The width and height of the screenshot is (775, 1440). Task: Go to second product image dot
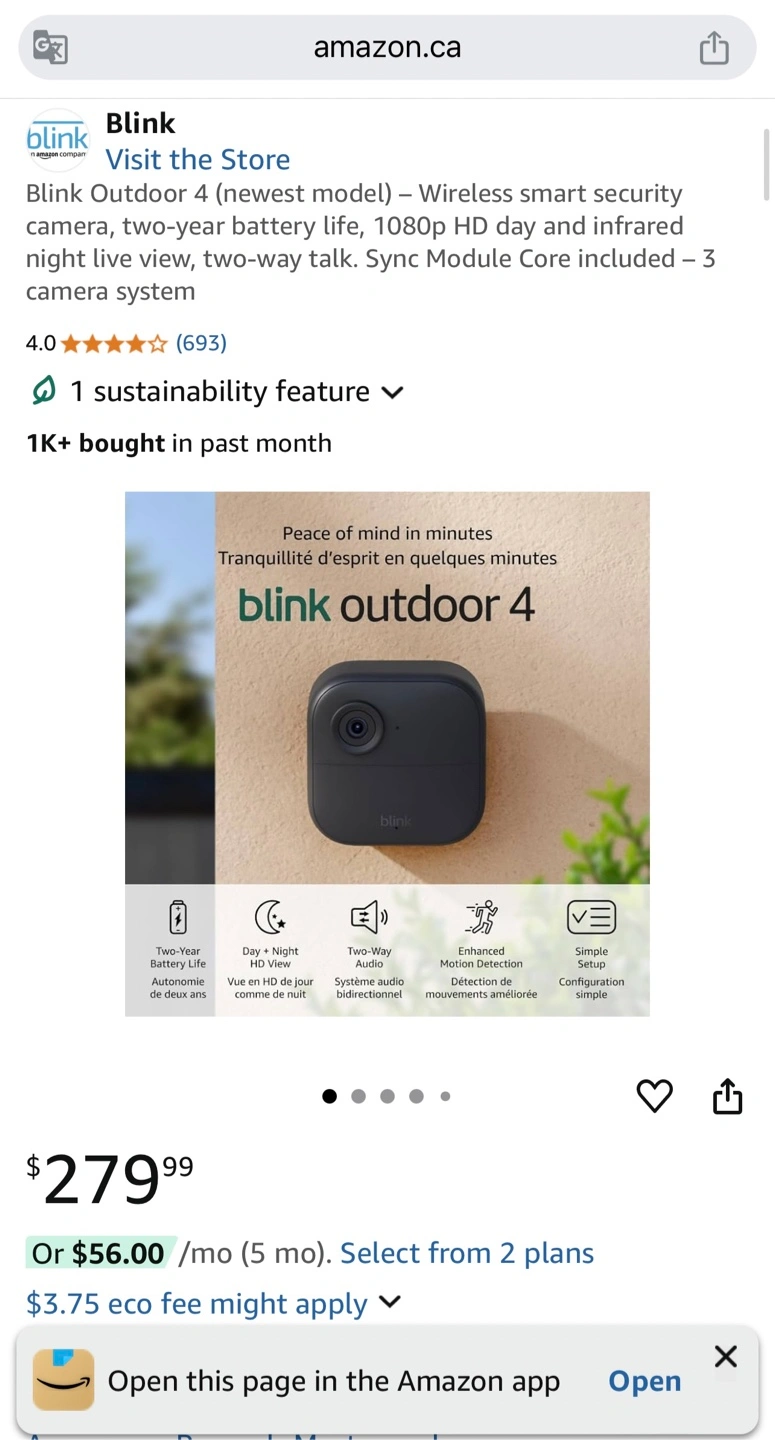[359, 1096]
